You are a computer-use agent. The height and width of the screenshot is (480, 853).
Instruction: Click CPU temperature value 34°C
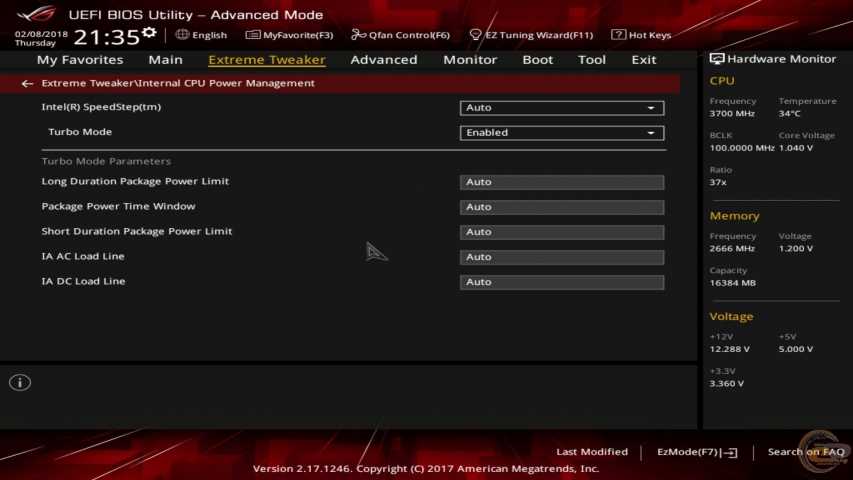(x=790, y=114)
